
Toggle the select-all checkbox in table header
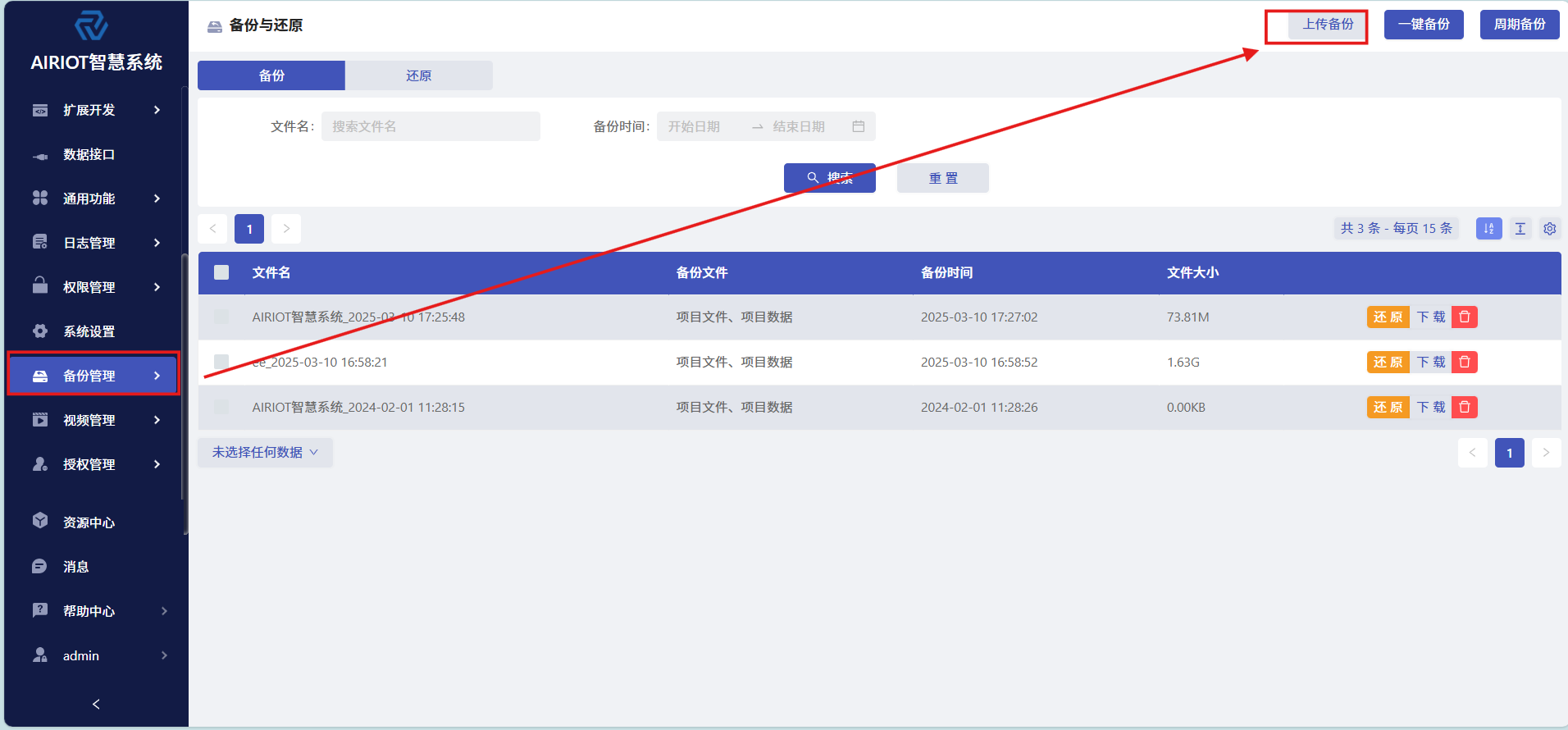pos(221,272)
